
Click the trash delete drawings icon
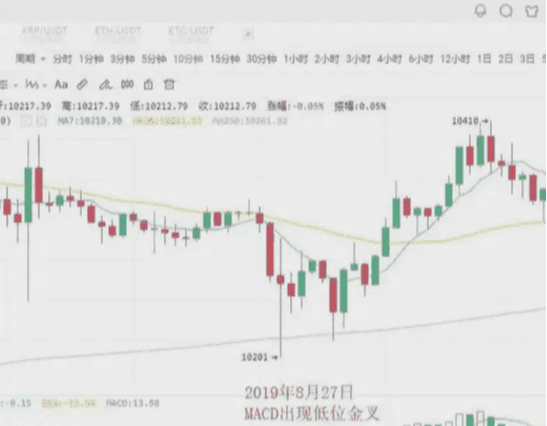tap(169, 85)
